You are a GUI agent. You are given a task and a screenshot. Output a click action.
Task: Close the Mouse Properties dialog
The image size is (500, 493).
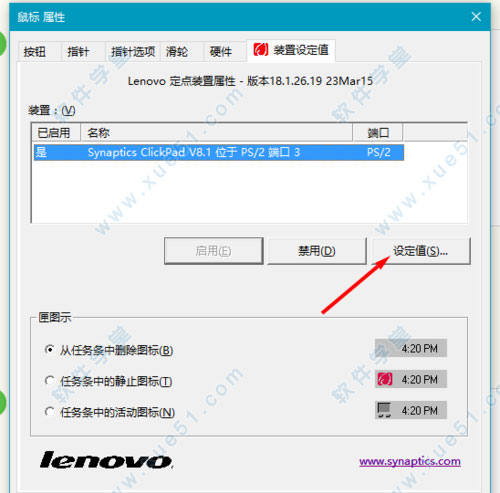(476, 16)
